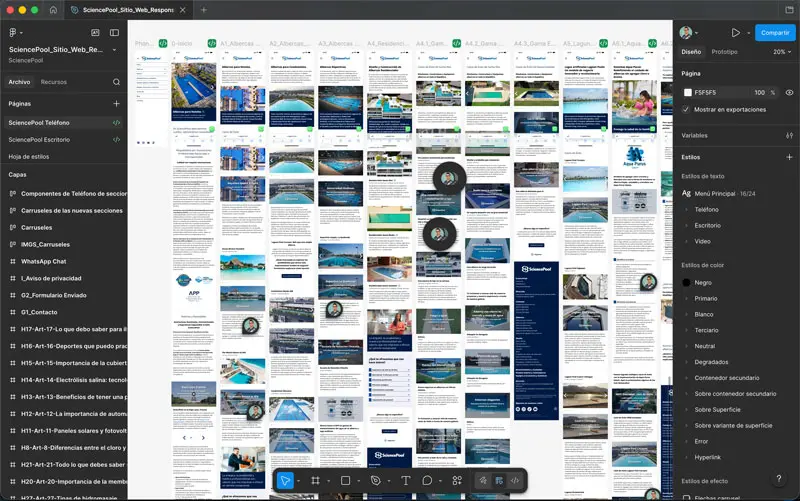Select the SciencePool Teléfono page
This screenshot has height=501, width=800.
point(39,123)
